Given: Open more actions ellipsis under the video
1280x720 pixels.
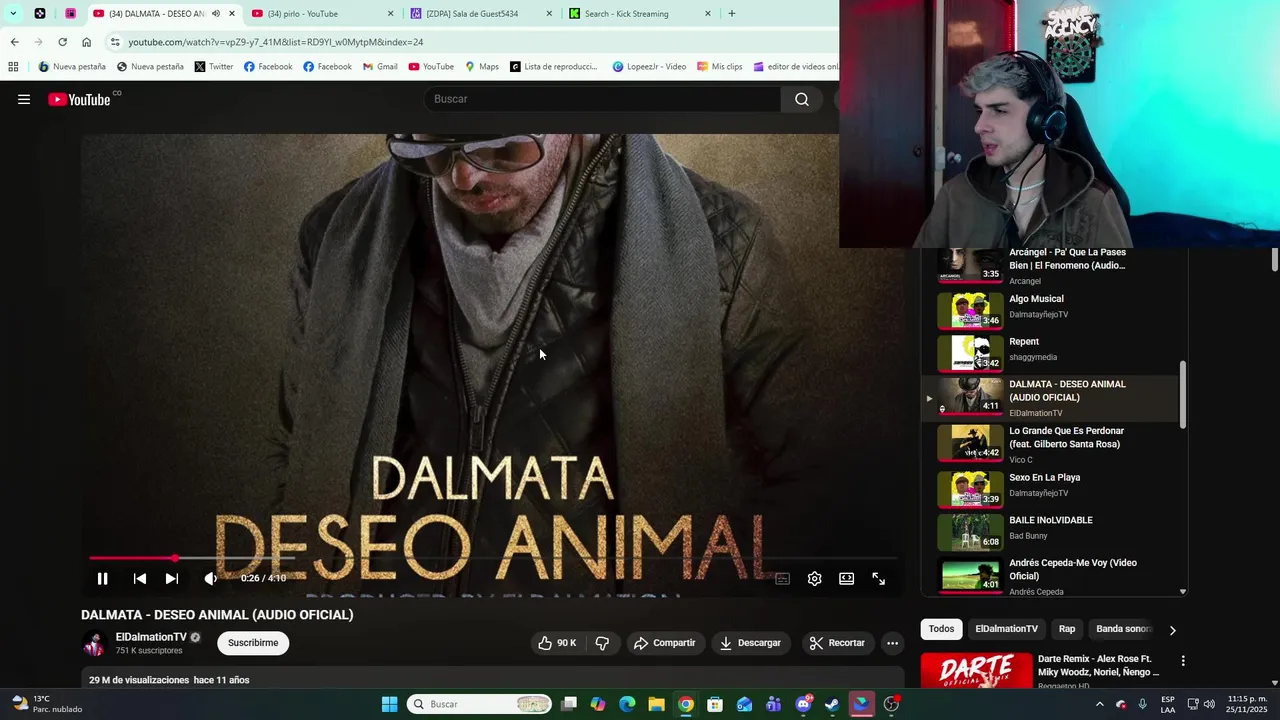Looking at the screenshot, I should pyautogui.click(x=893, y=643).
